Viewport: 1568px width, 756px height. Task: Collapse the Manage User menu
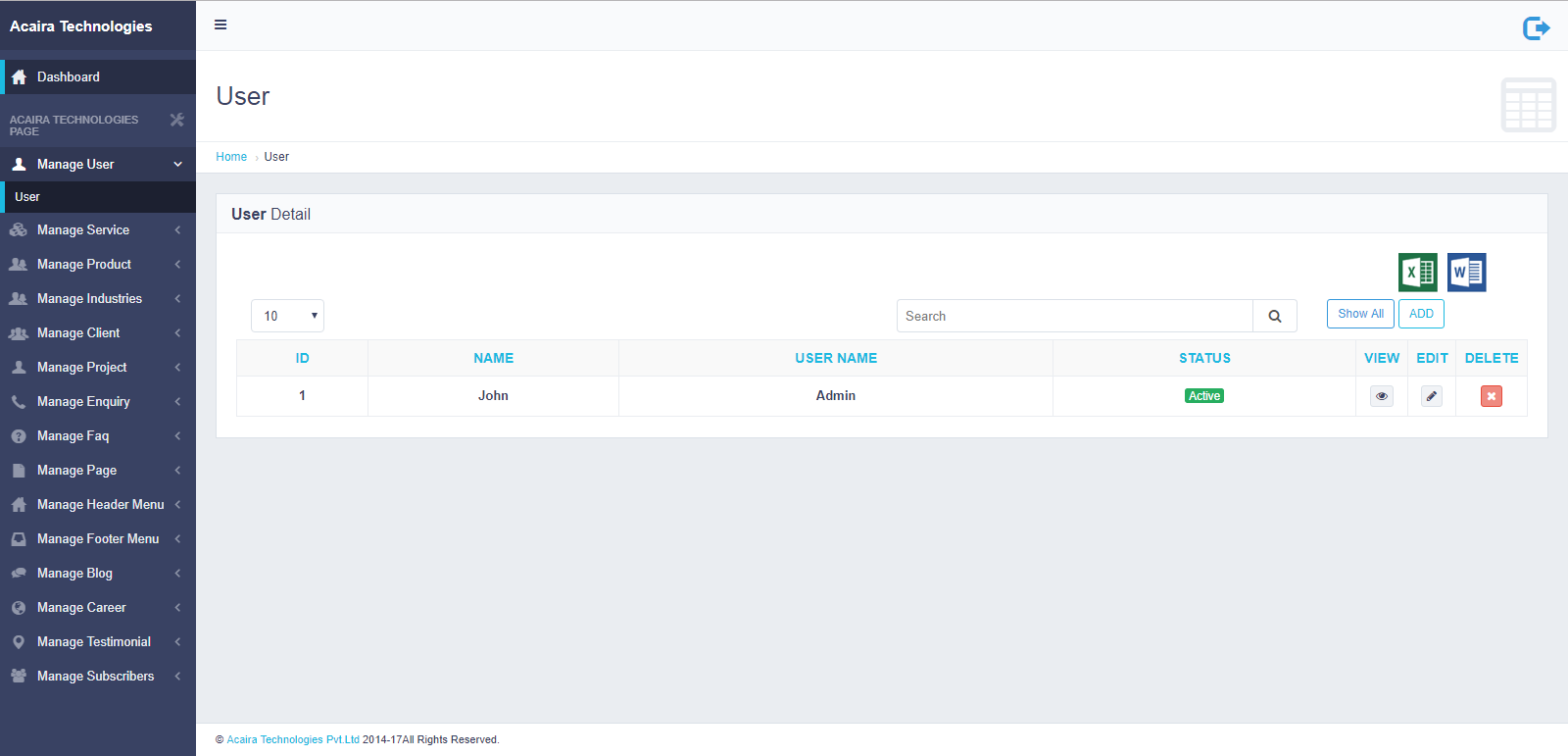pos(98,164)
